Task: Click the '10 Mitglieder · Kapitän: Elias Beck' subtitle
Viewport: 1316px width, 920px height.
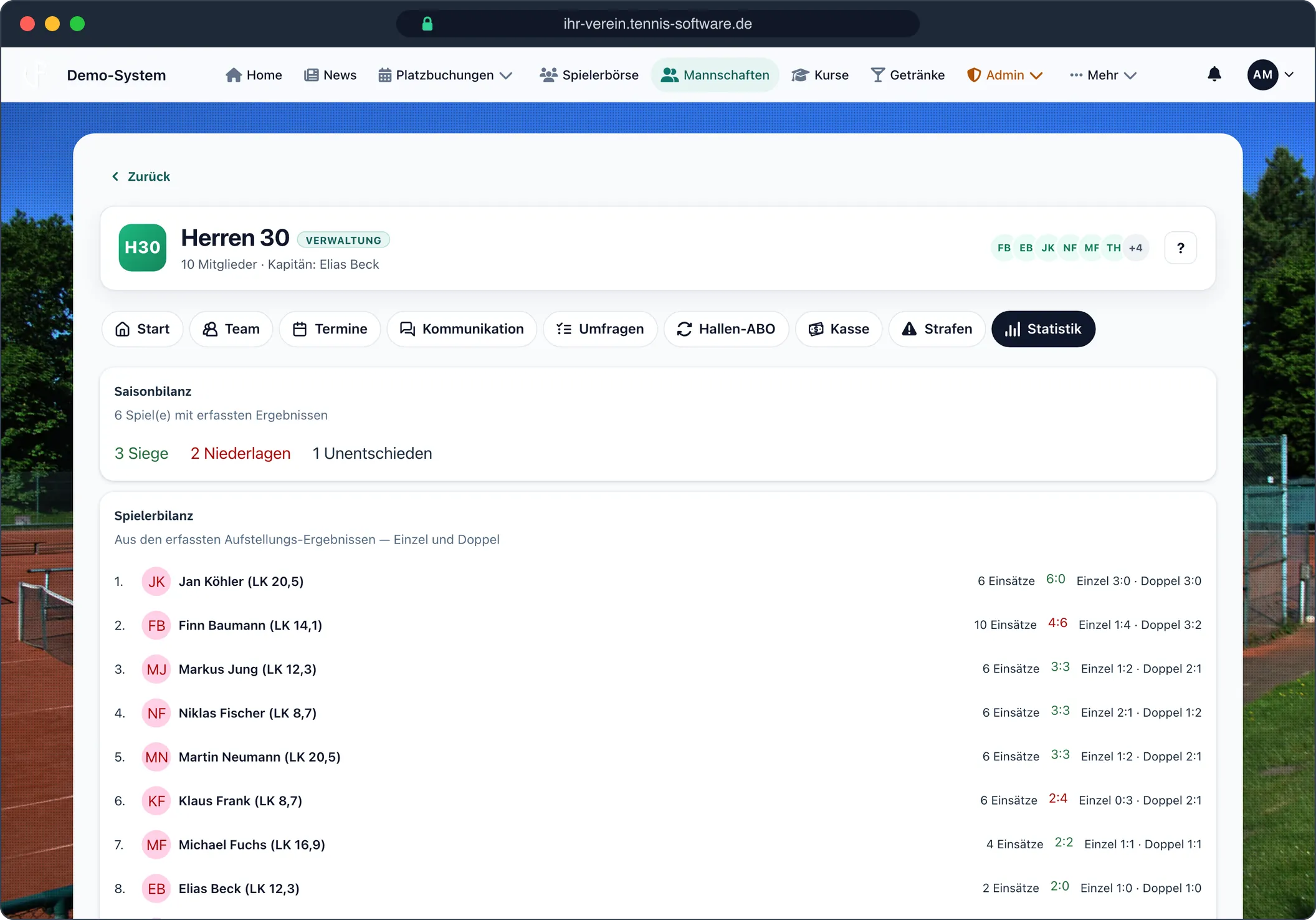Action: 280,264
